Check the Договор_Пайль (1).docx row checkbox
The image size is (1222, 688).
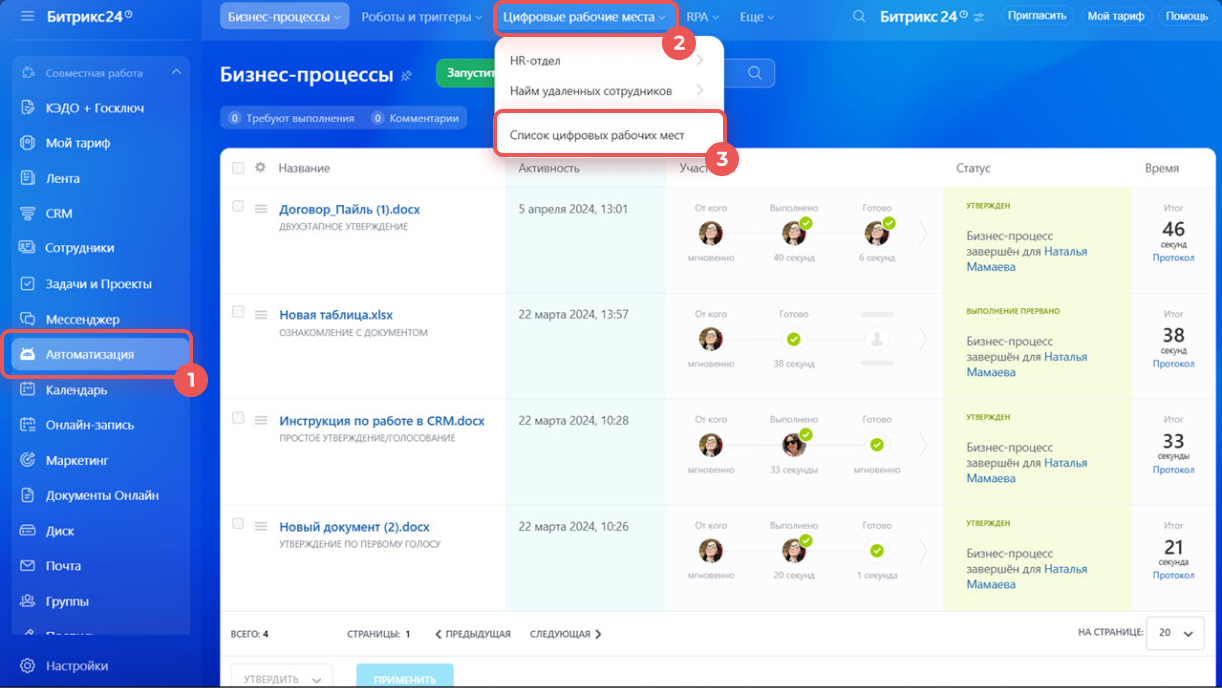238,206
